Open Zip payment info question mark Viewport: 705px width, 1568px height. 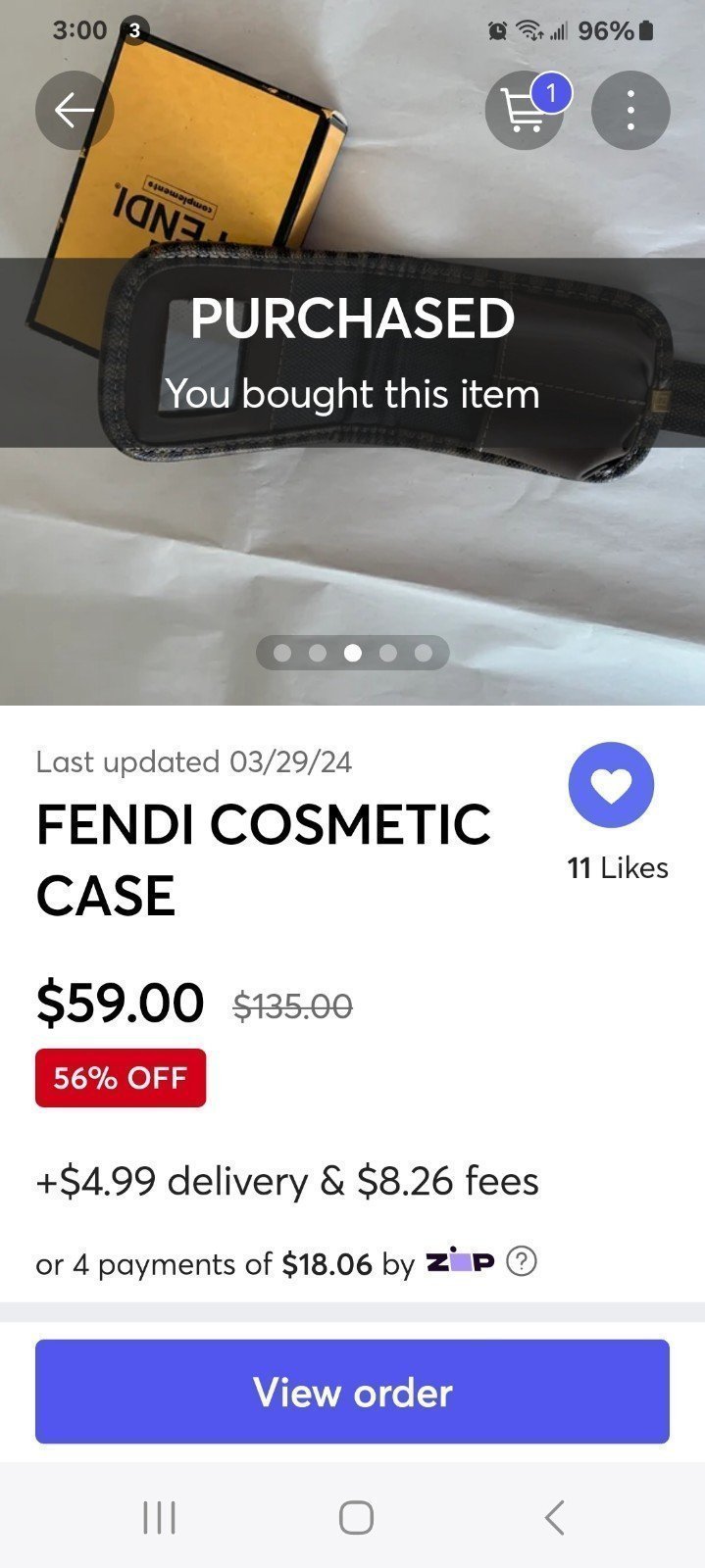[x=522, y=1262]
